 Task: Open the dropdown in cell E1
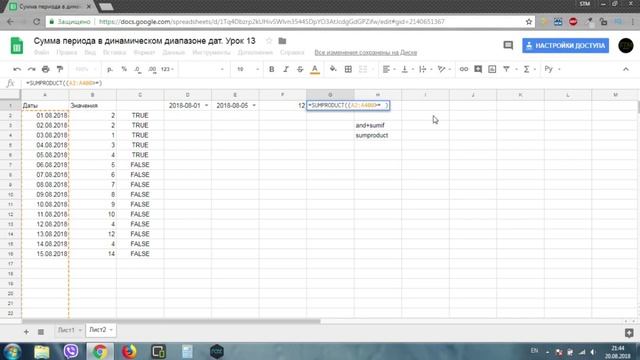pyautogui.click(x=254, y=106)
